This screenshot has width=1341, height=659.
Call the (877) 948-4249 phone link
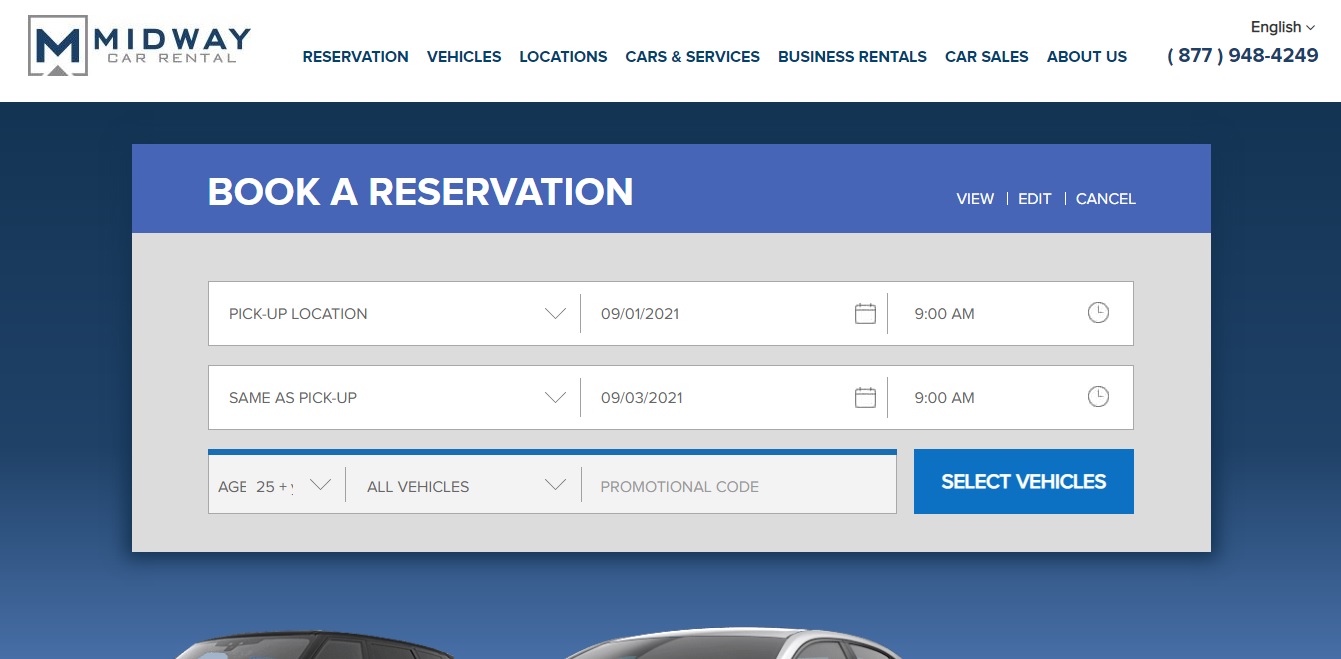[1242, 56]
